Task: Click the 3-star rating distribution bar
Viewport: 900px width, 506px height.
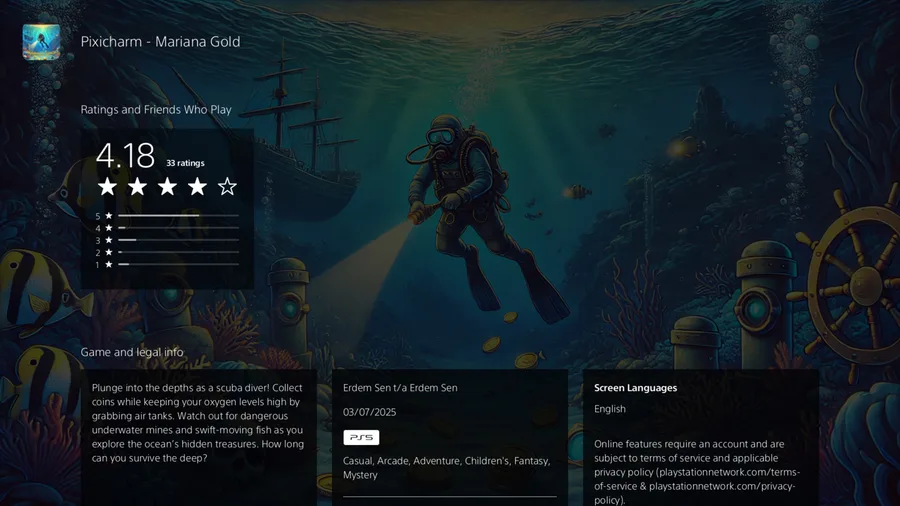Action: pyautogui.click(x=179, y=240)
